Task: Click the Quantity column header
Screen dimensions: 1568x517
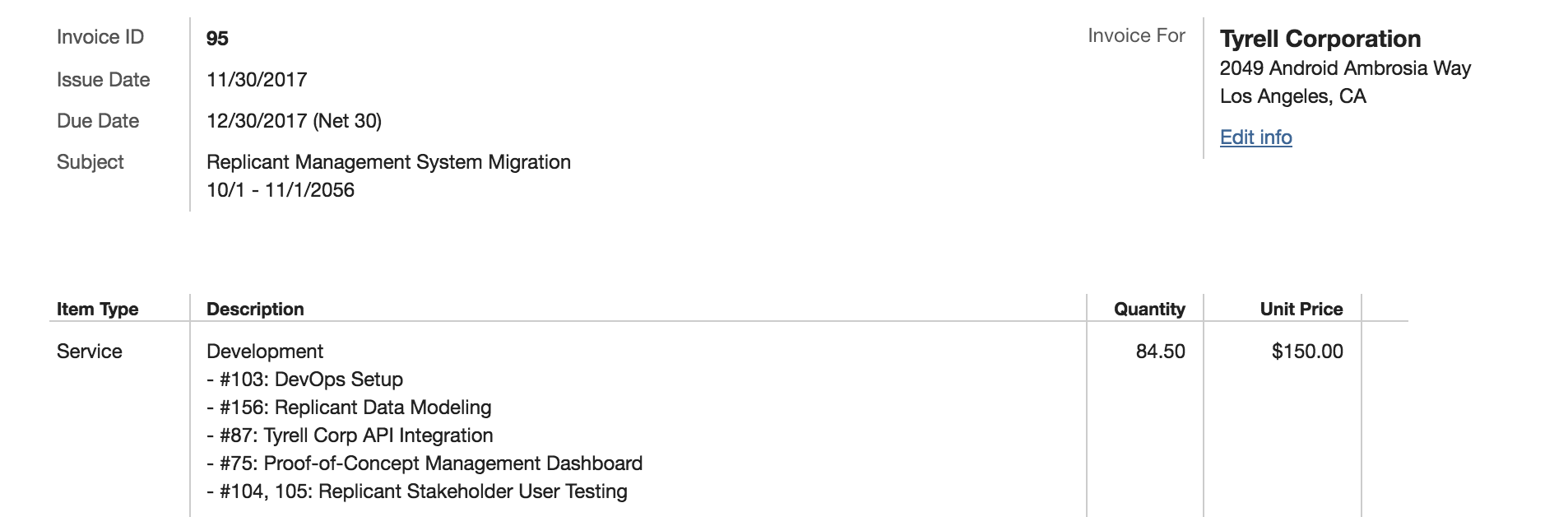Action: 1149,309
